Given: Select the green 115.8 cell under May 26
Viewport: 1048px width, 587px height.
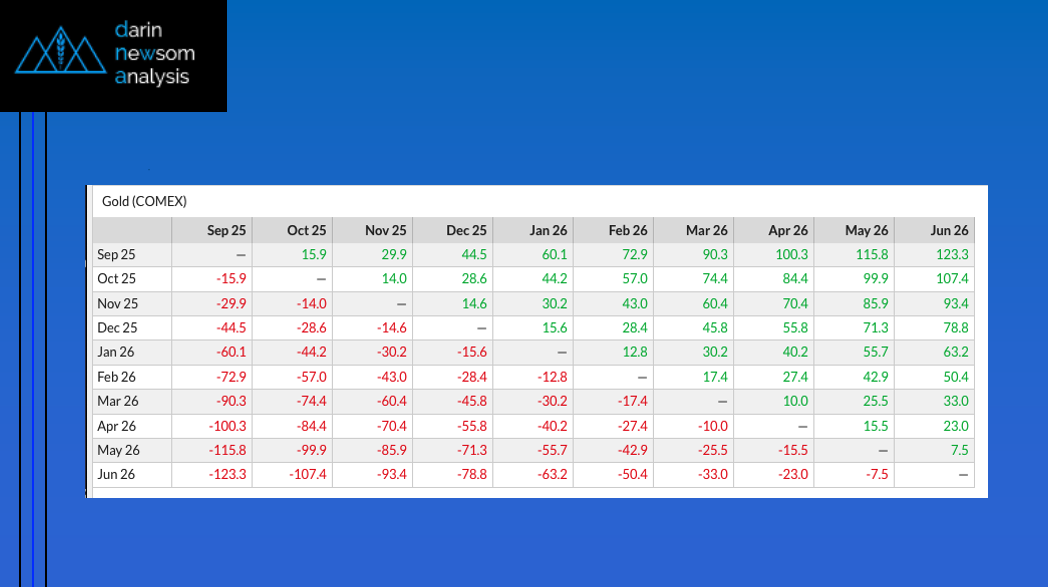Looking at the screenshot, I should click(869, 255).
